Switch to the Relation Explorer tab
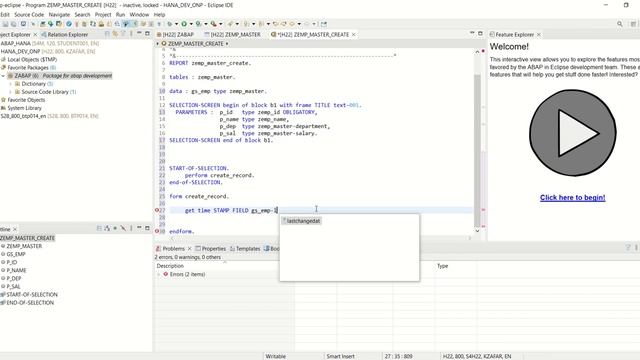Viewport: 640px width, 360px height. (x=64, y=35)
